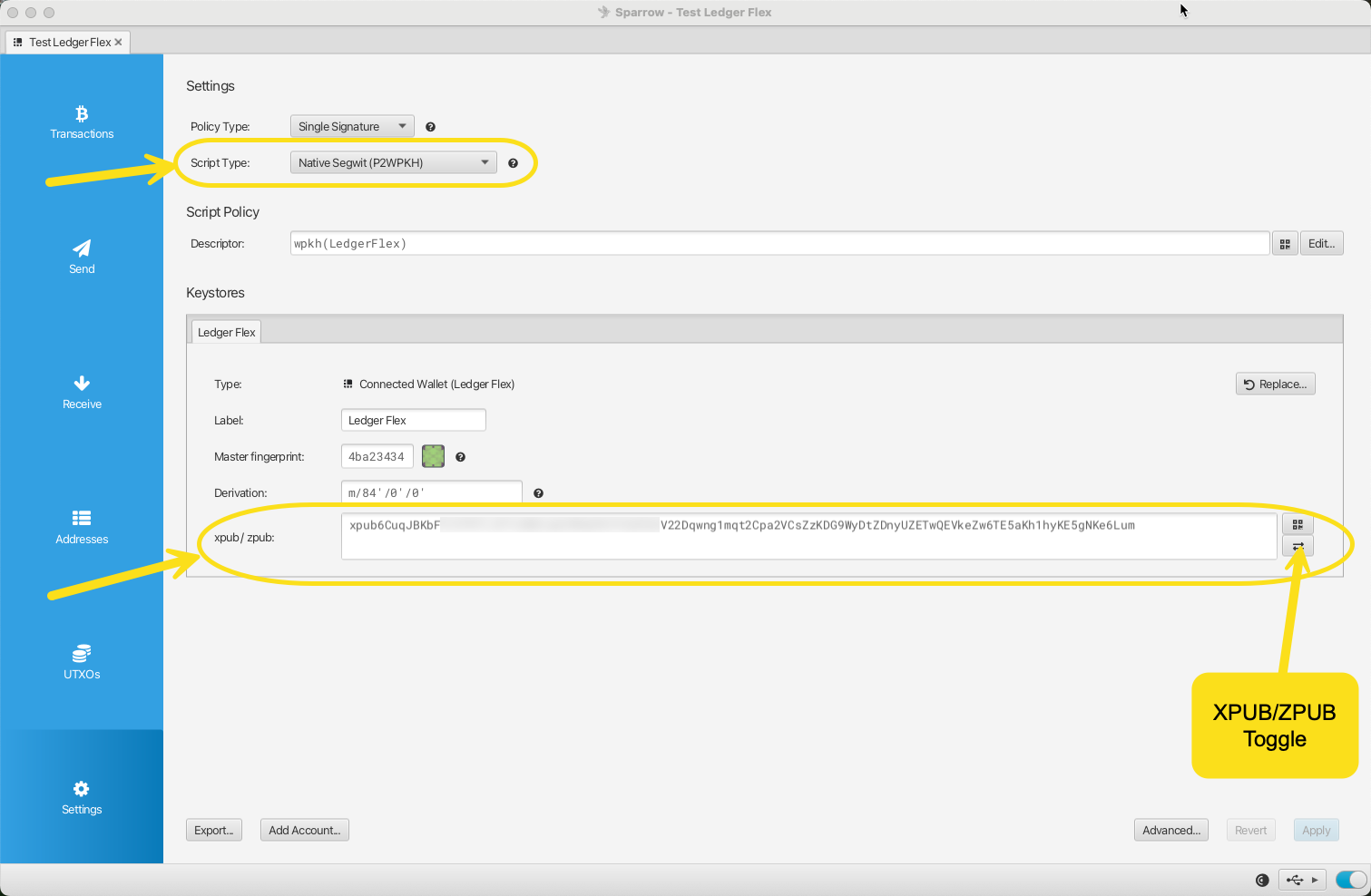
Task: Open the Transactions view in sidebar
Action: [82, 122]
